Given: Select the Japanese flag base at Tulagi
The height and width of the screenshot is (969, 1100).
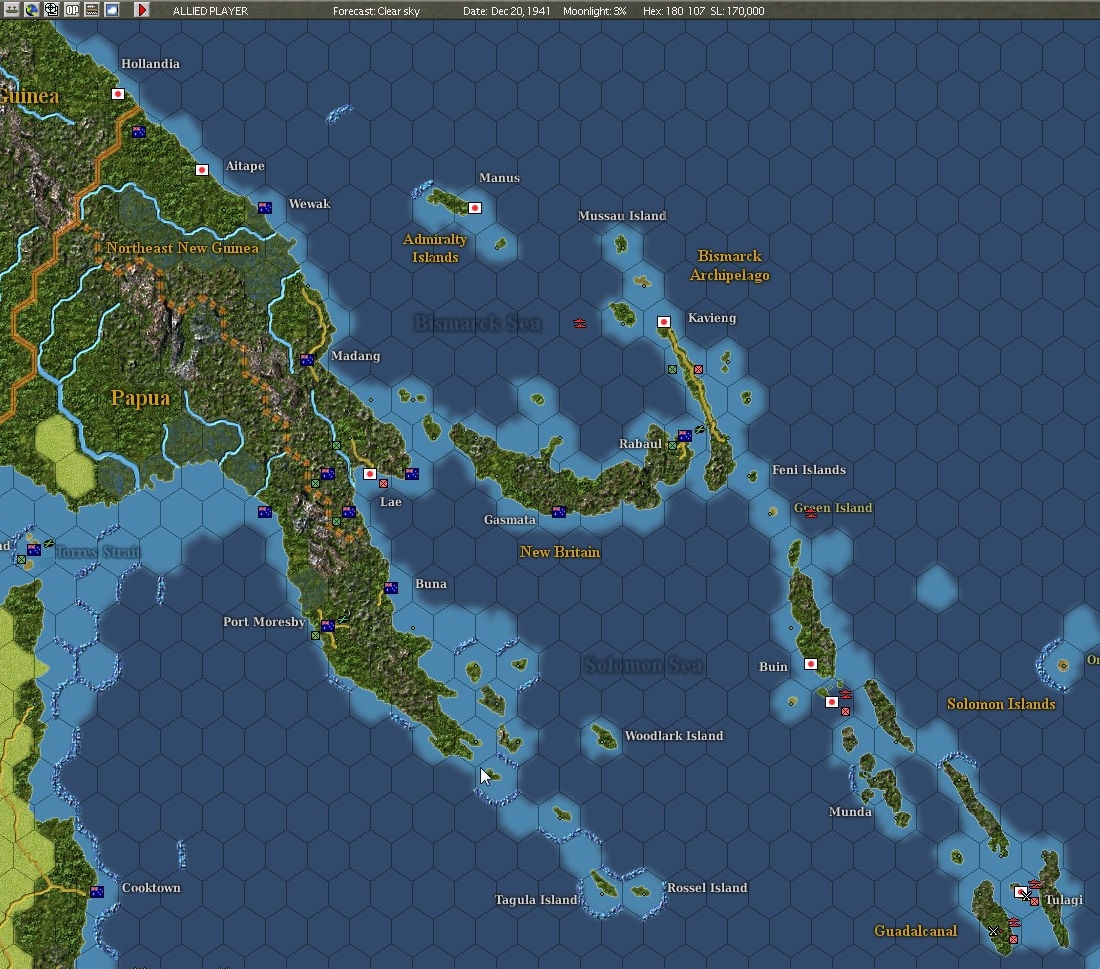Looking at the screenshot, I should (x=1021, y=892).
